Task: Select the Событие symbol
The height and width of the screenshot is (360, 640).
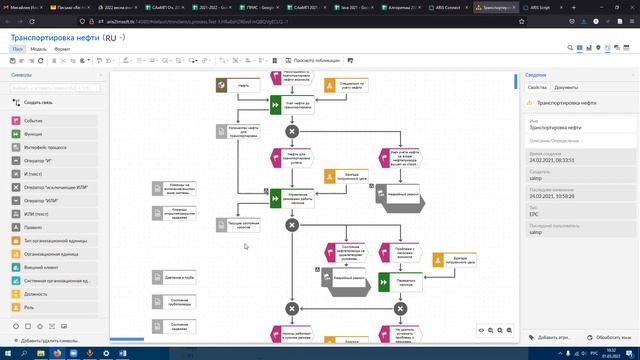Action: tap(54, 121)
